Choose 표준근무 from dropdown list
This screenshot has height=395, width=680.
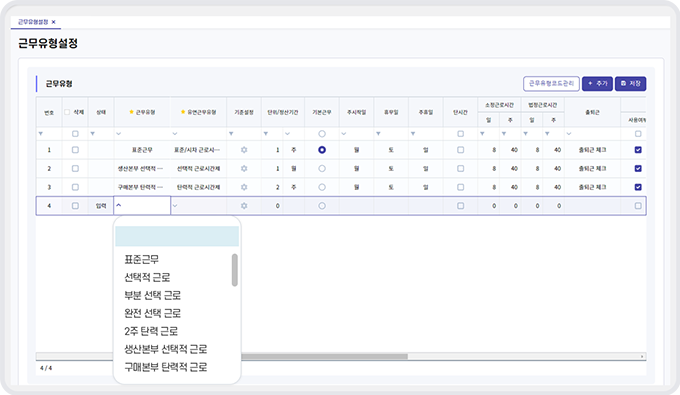pos(141,259)
